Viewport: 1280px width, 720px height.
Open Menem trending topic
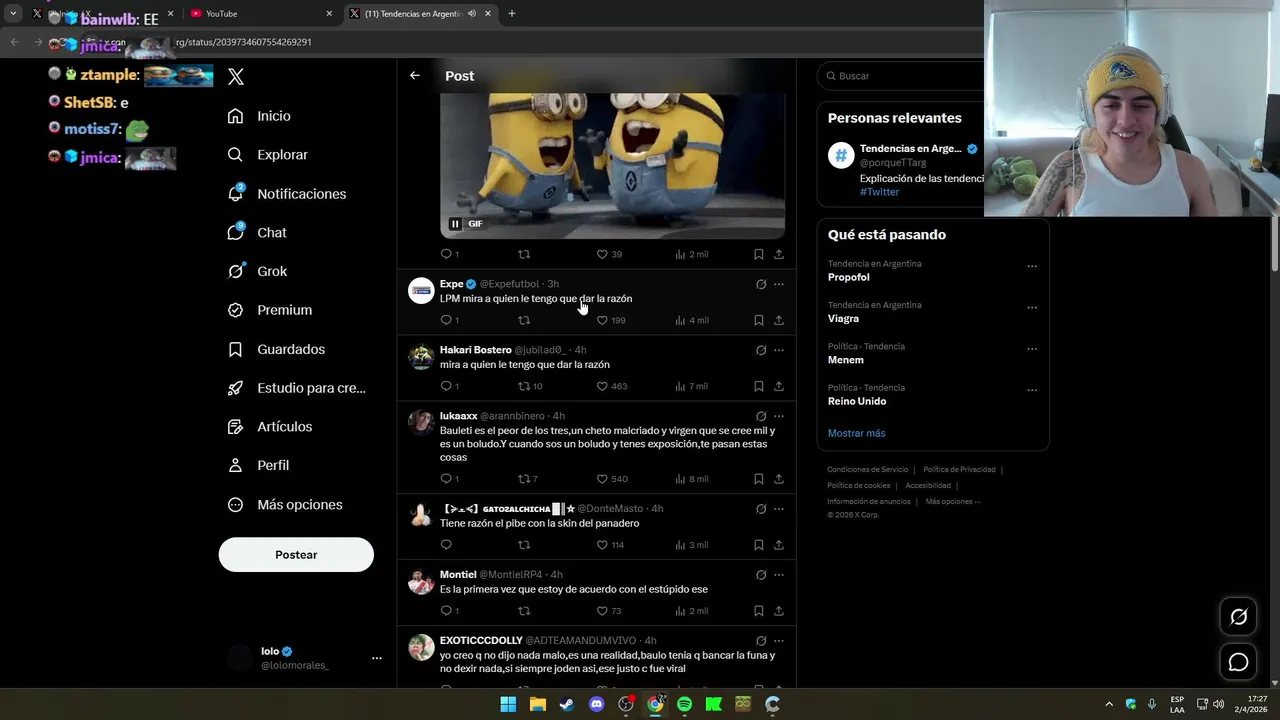(x=846, y=360)
